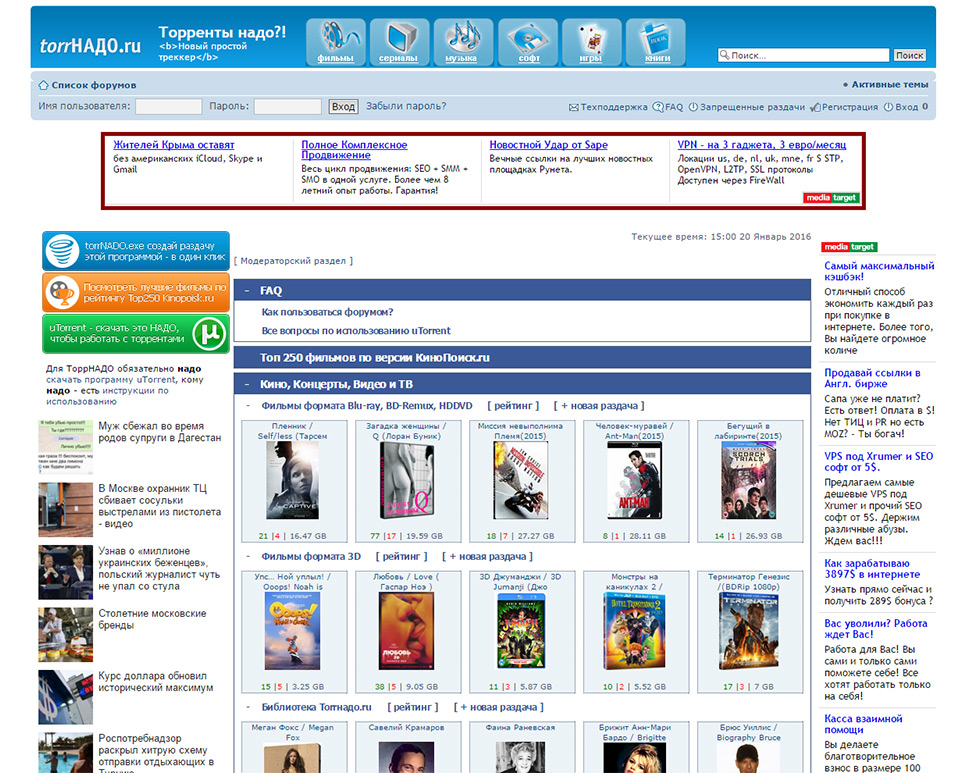Collapse Фильмы формата 3D subsection
The image size is (958, 773).
248,557
